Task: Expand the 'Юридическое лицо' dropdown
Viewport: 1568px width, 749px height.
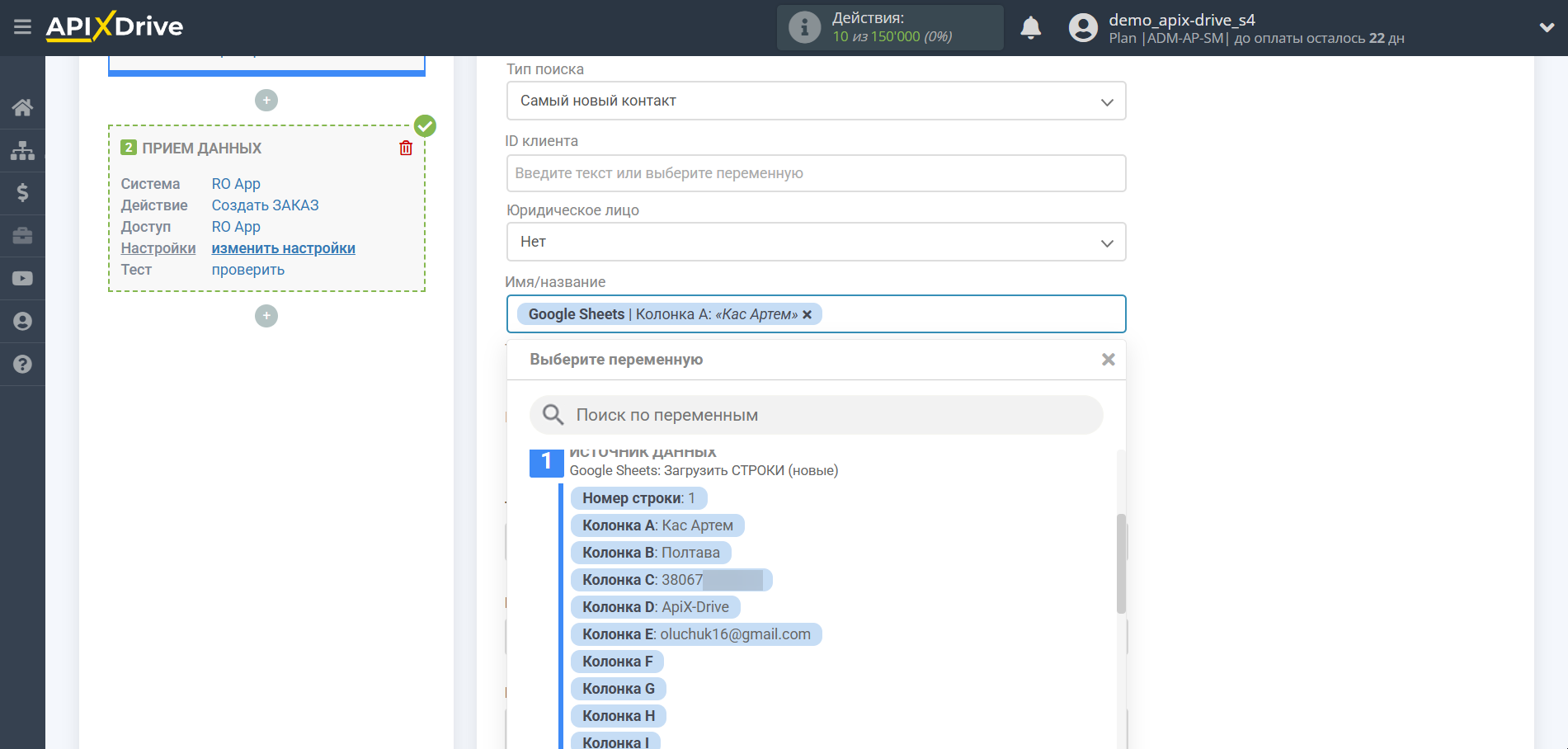Action: click(x=815, y=242)
